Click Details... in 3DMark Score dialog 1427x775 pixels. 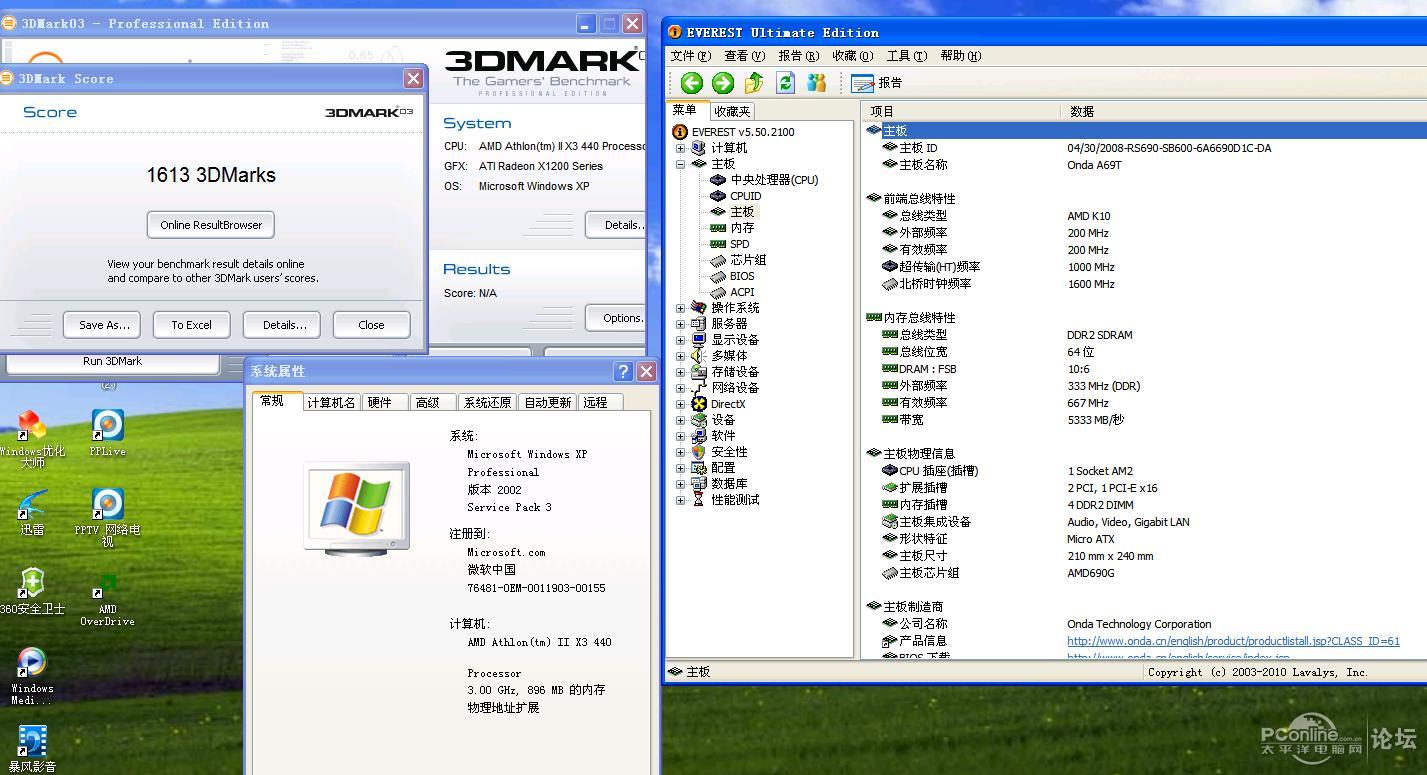click(284, 325)
